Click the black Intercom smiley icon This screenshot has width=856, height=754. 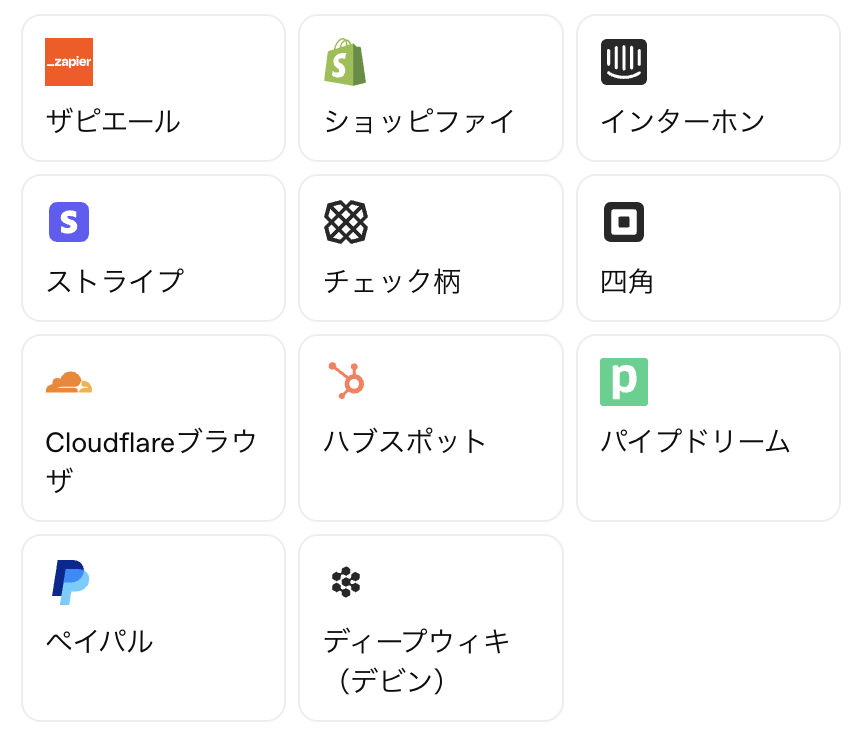point(624,62)
